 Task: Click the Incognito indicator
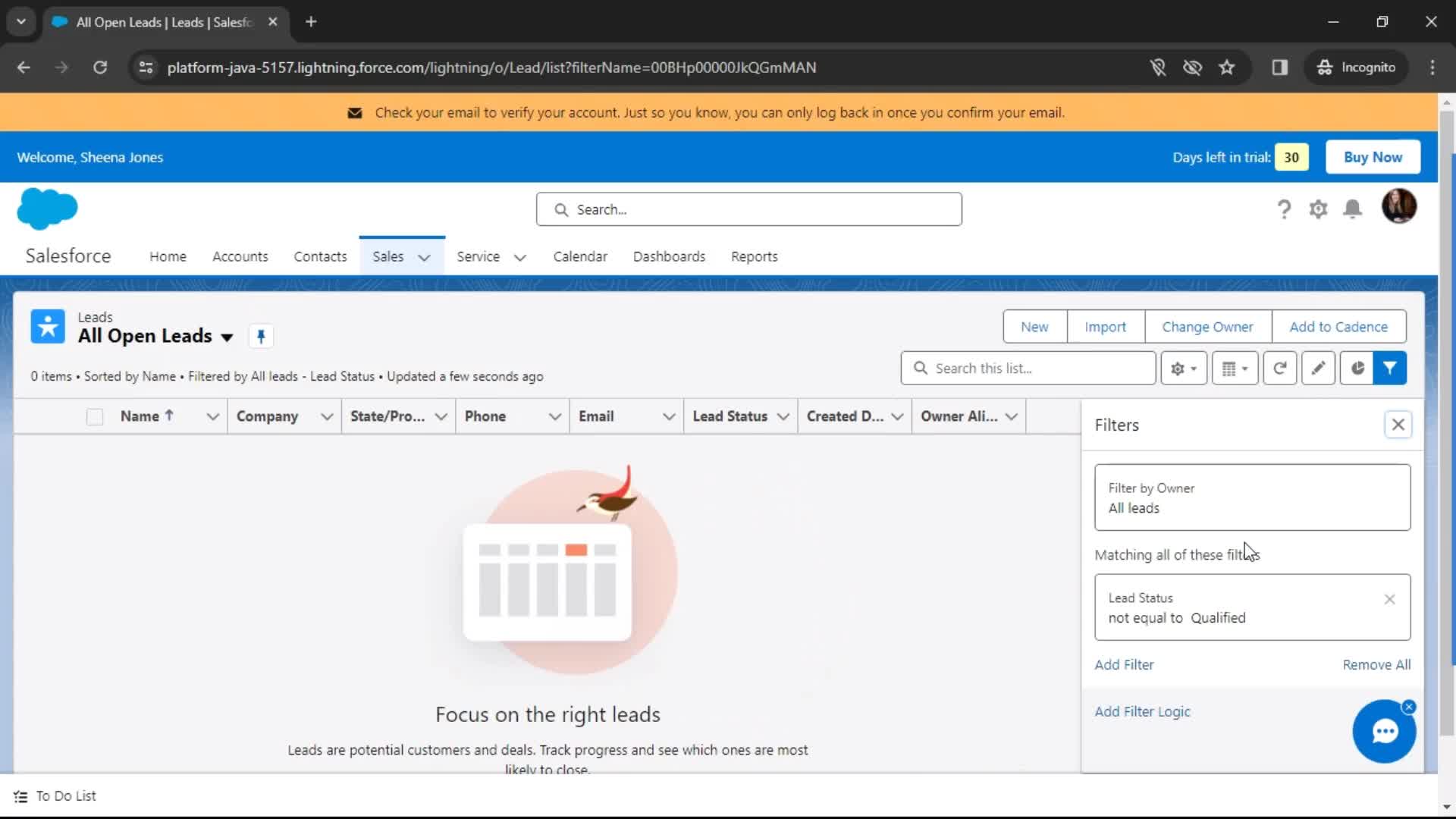[1357, 67]
